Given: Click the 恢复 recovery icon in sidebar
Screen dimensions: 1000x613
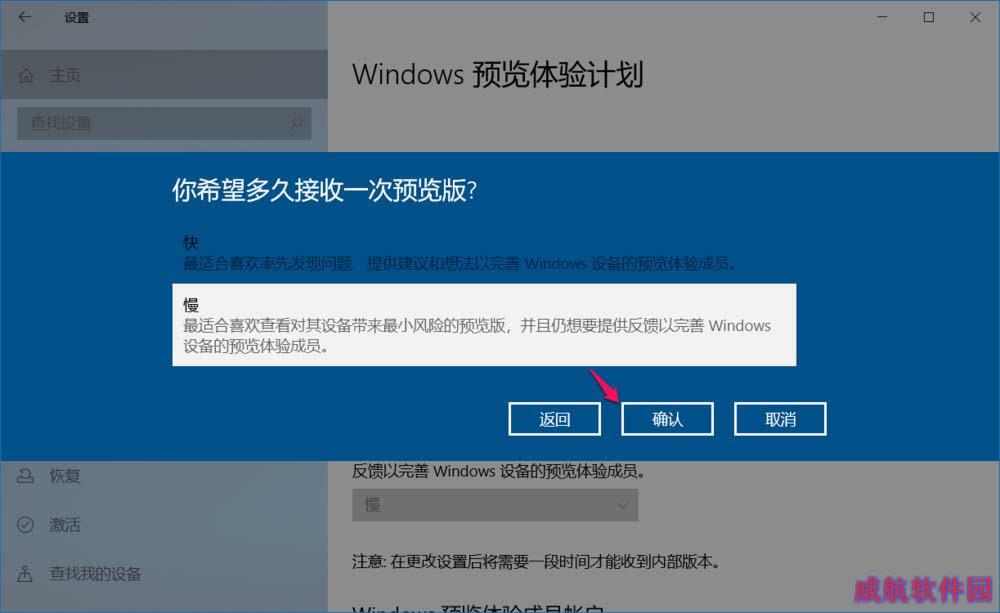Looking at the screenshot, I should pyautogui.click(x=26, y=476).
